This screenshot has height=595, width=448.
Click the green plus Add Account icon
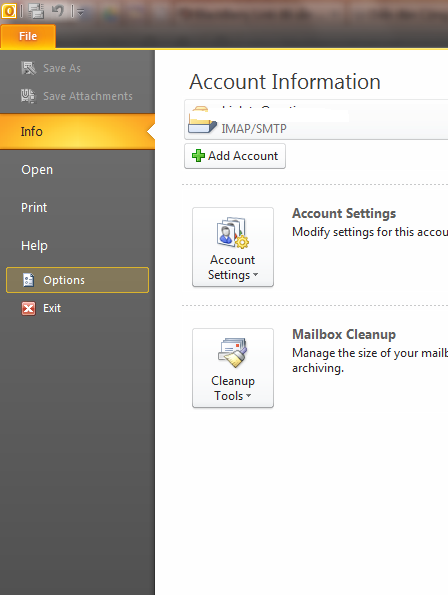(198, 156)
